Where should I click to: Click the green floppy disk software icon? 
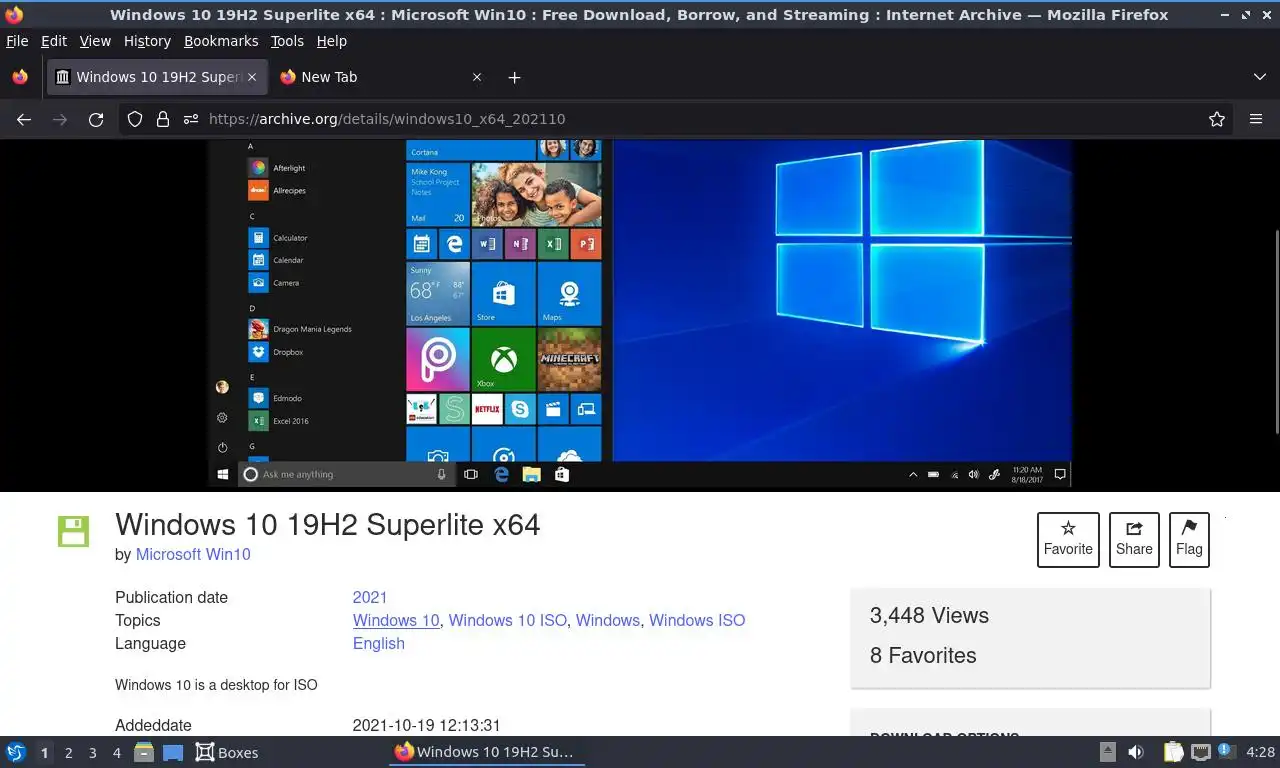point(73,532)
